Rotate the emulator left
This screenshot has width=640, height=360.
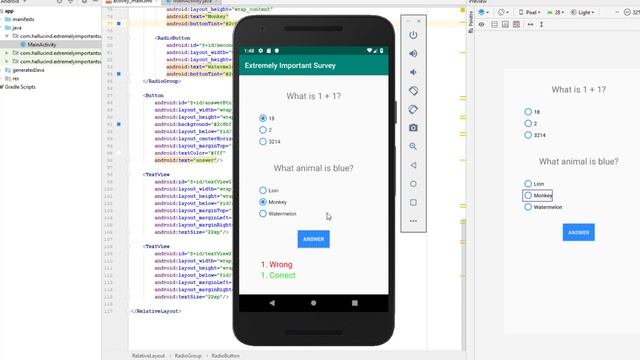click(x=413, y=91)
